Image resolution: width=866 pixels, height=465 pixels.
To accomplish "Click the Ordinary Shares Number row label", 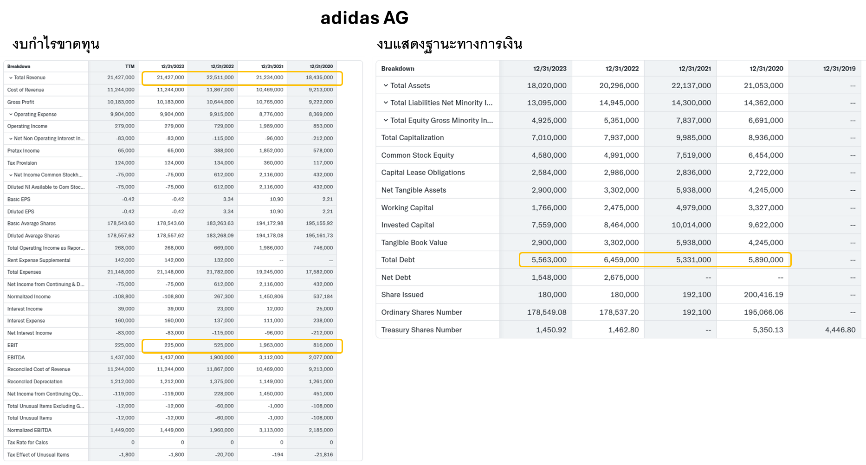I will point(421,312).
